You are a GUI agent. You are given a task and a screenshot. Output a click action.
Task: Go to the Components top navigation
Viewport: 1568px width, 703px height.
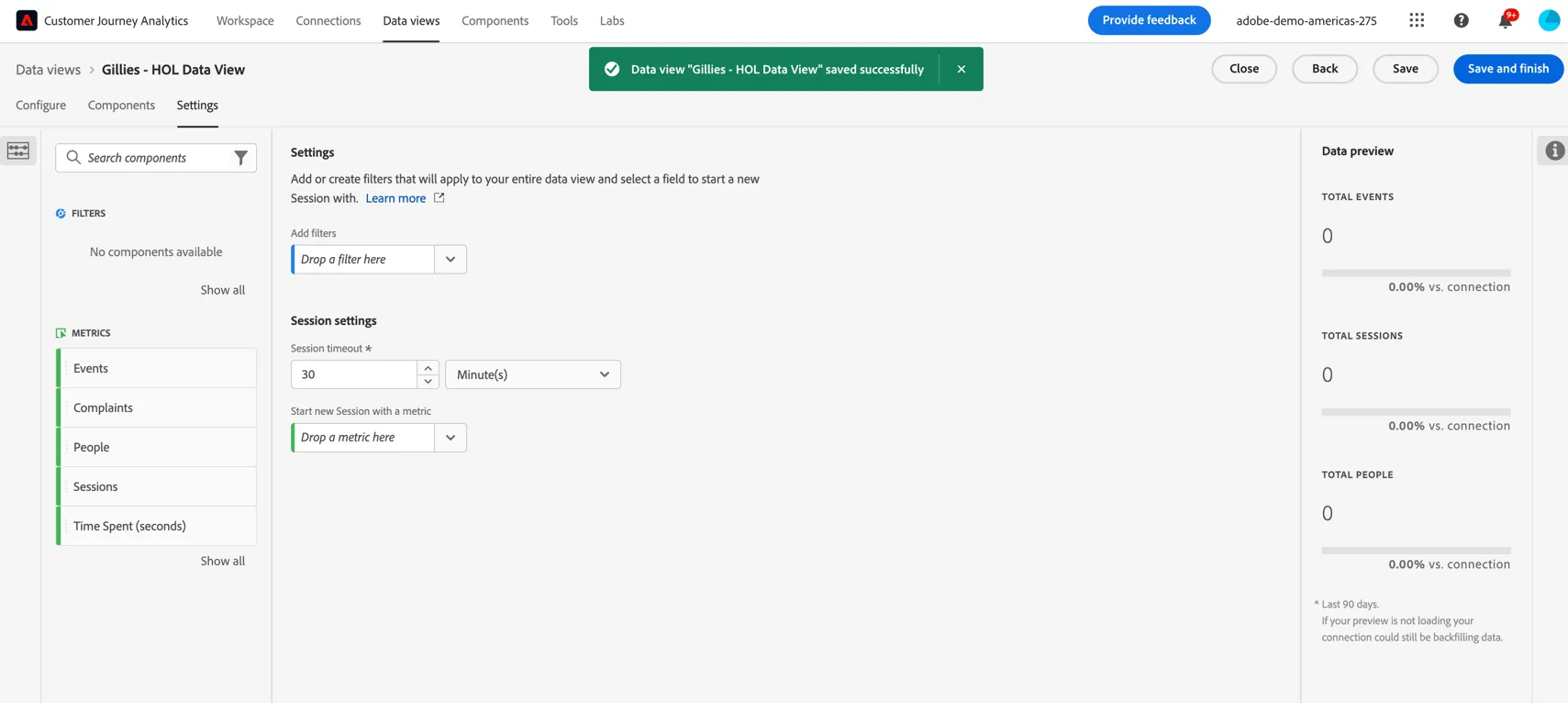pos(495,20)
